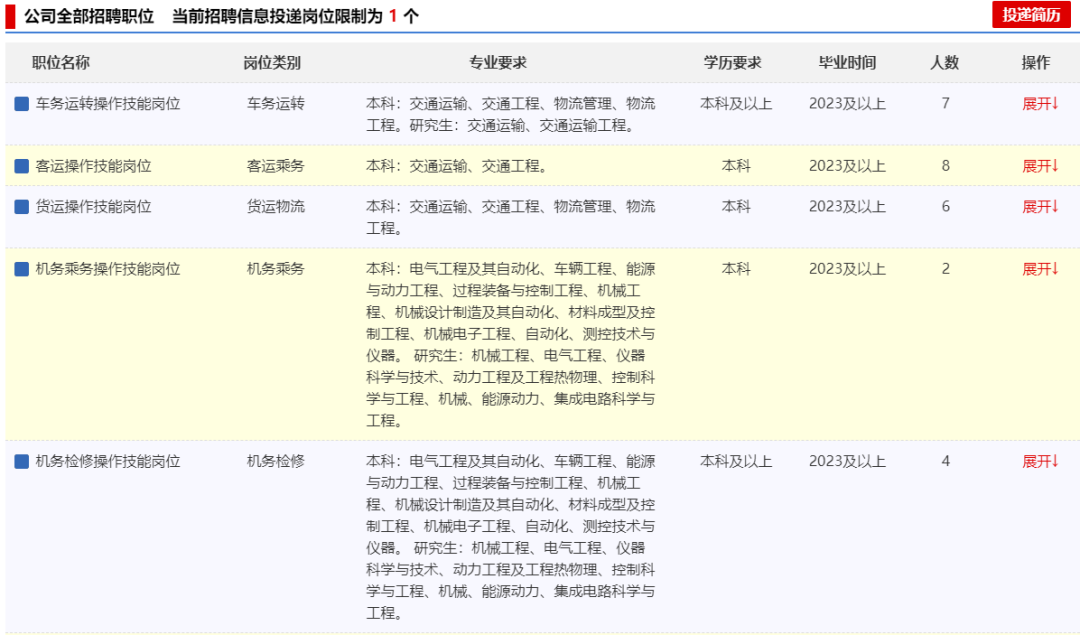Click the headcount 2 cell

[x=946, y=269]
